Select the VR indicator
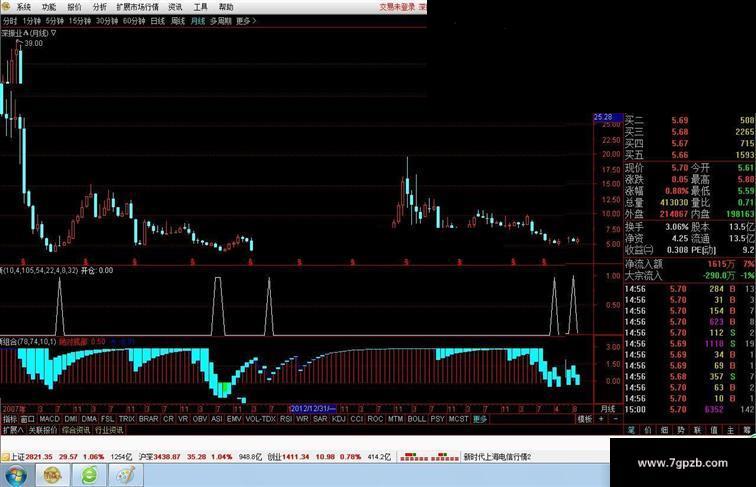Viewport: 756px width, 487px height. [183, 419]
